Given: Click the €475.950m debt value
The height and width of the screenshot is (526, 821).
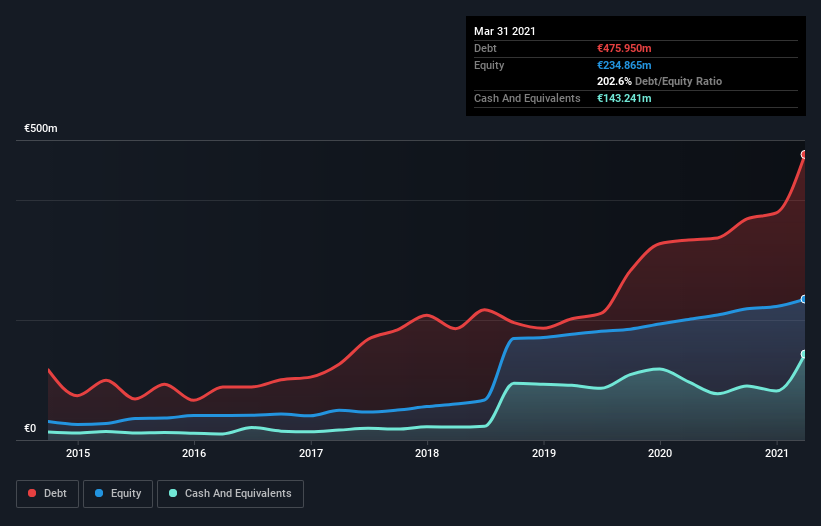Looking at the screenshot, I should pos(624,48).
